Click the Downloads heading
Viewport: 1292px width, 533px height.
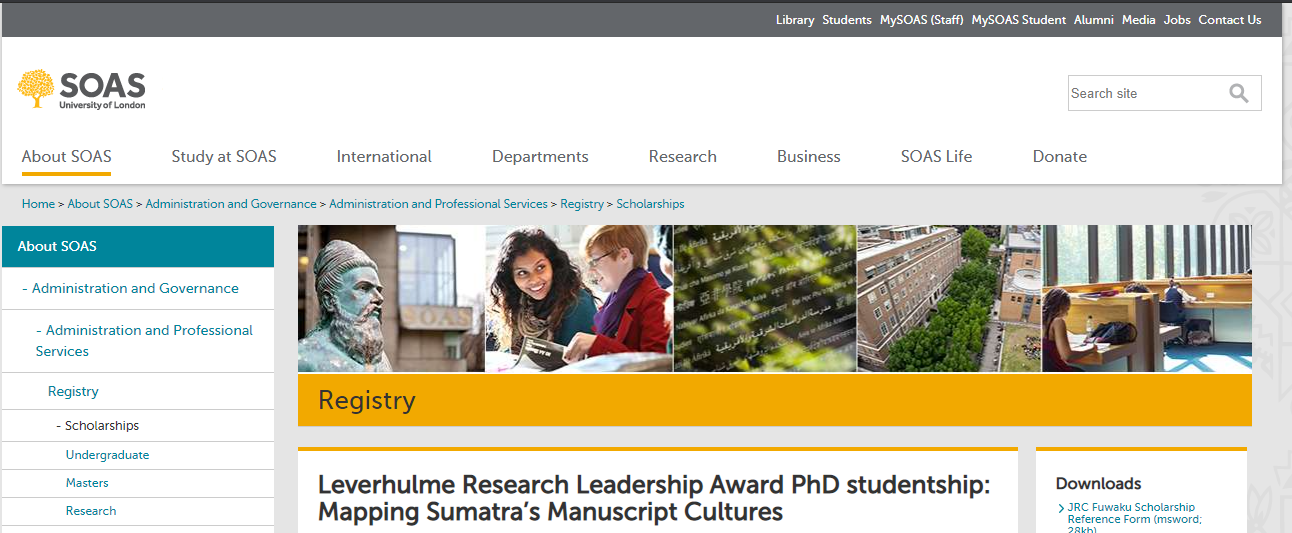(x=1098, y=483)
